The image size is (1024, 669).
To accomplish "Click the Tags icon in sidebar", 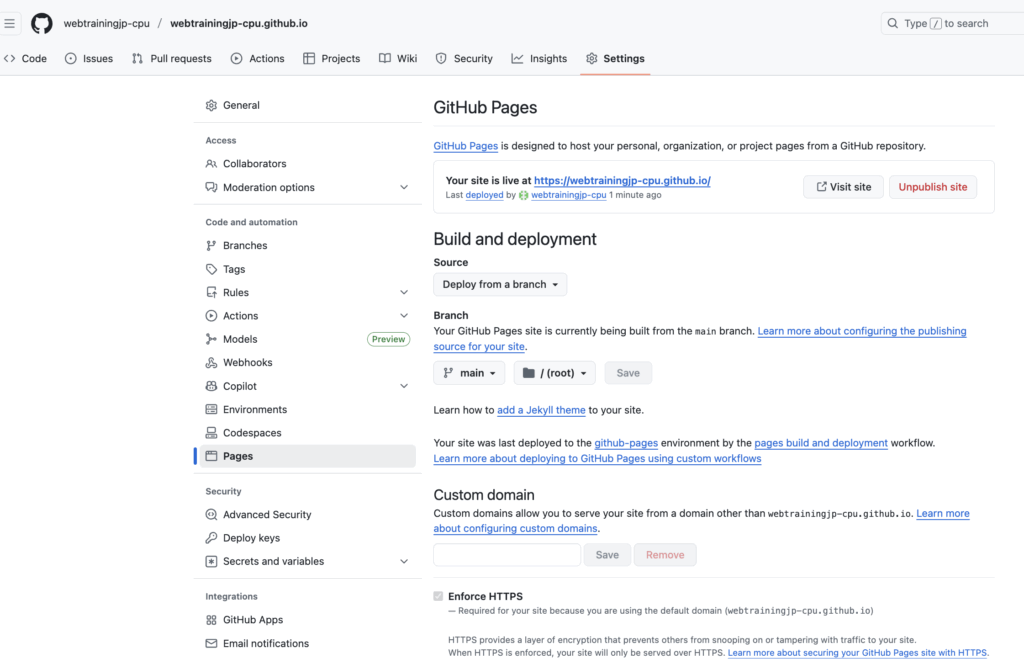I will pos(211,269).
